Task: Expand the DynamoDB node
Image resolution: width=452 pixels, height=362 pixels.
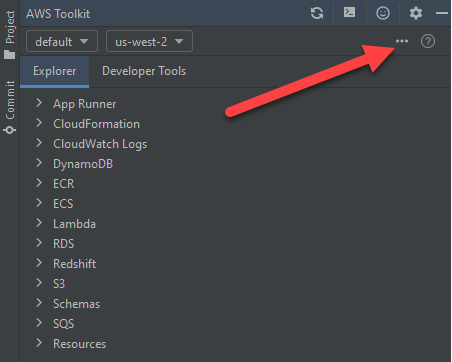Action: coord(39,163)
